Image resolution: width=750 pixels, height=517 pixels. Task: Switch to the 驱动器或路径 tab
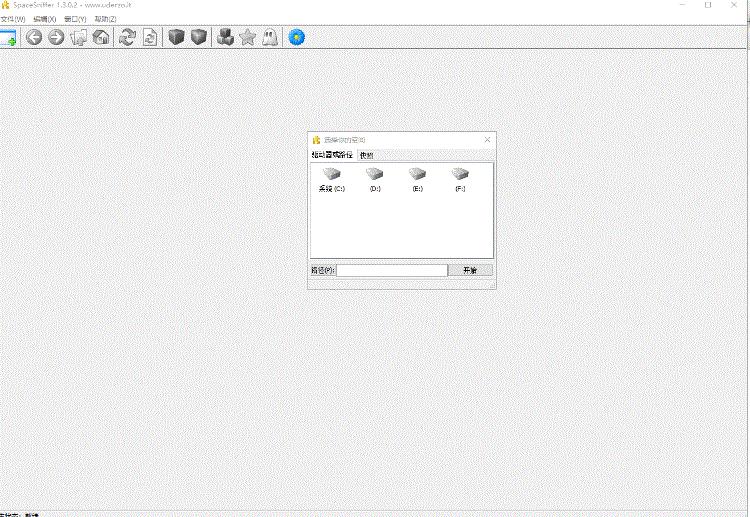click(332, 154)
